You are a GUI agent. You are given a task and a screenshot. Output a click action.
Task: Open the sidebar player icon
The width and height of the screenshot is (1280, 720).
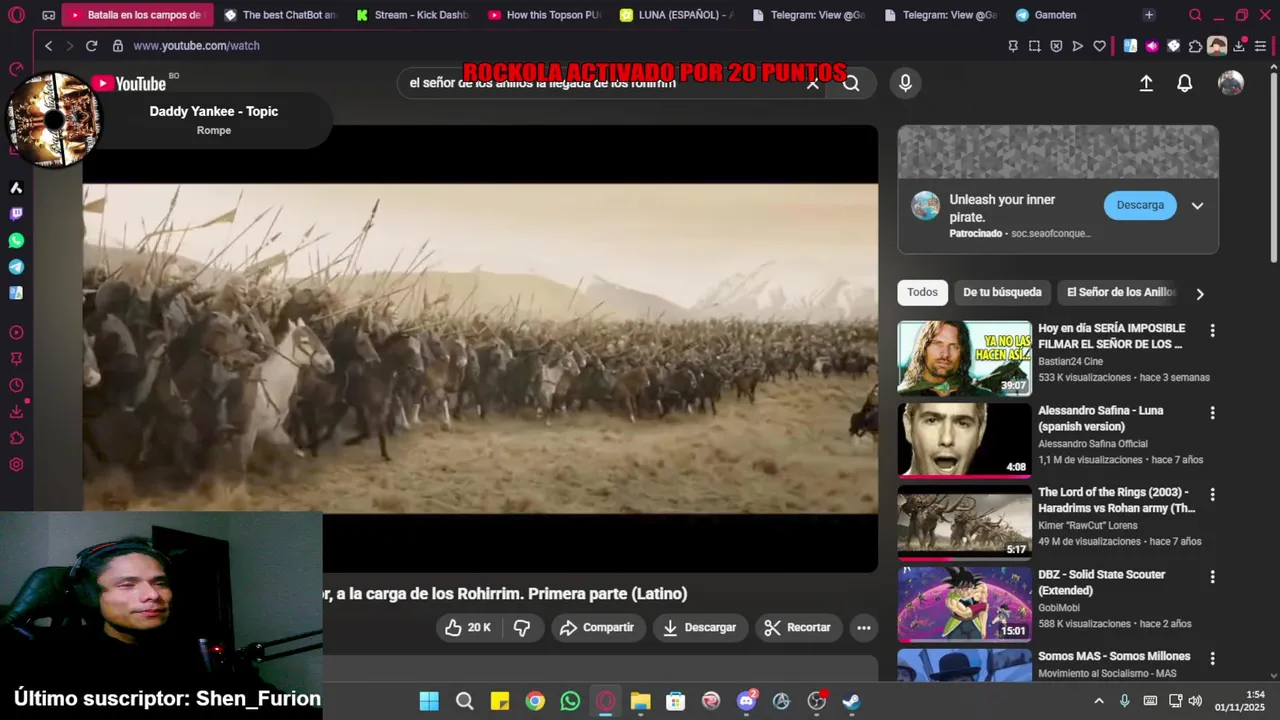16,333
